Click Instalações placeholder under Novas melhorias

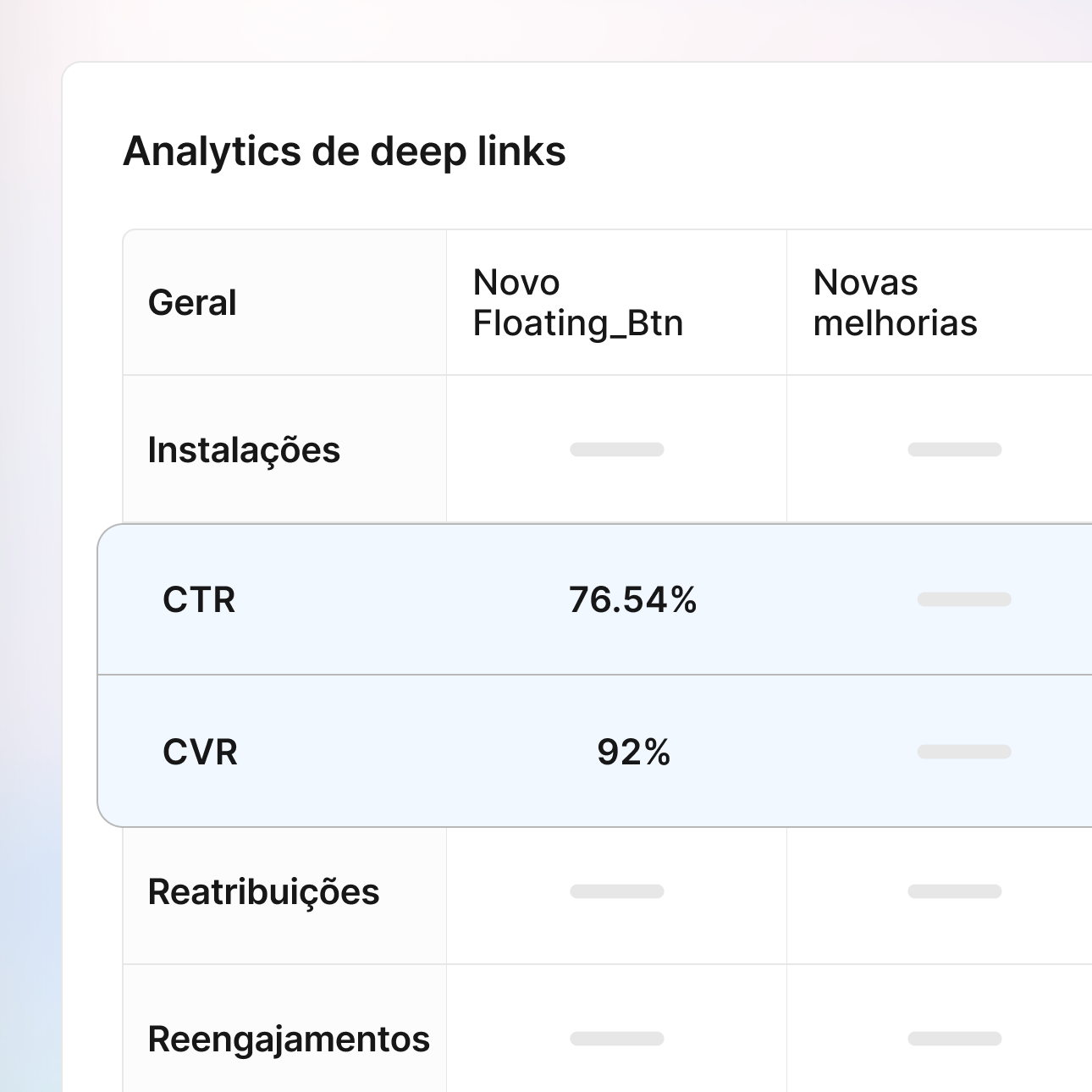(x=955, y=449)
